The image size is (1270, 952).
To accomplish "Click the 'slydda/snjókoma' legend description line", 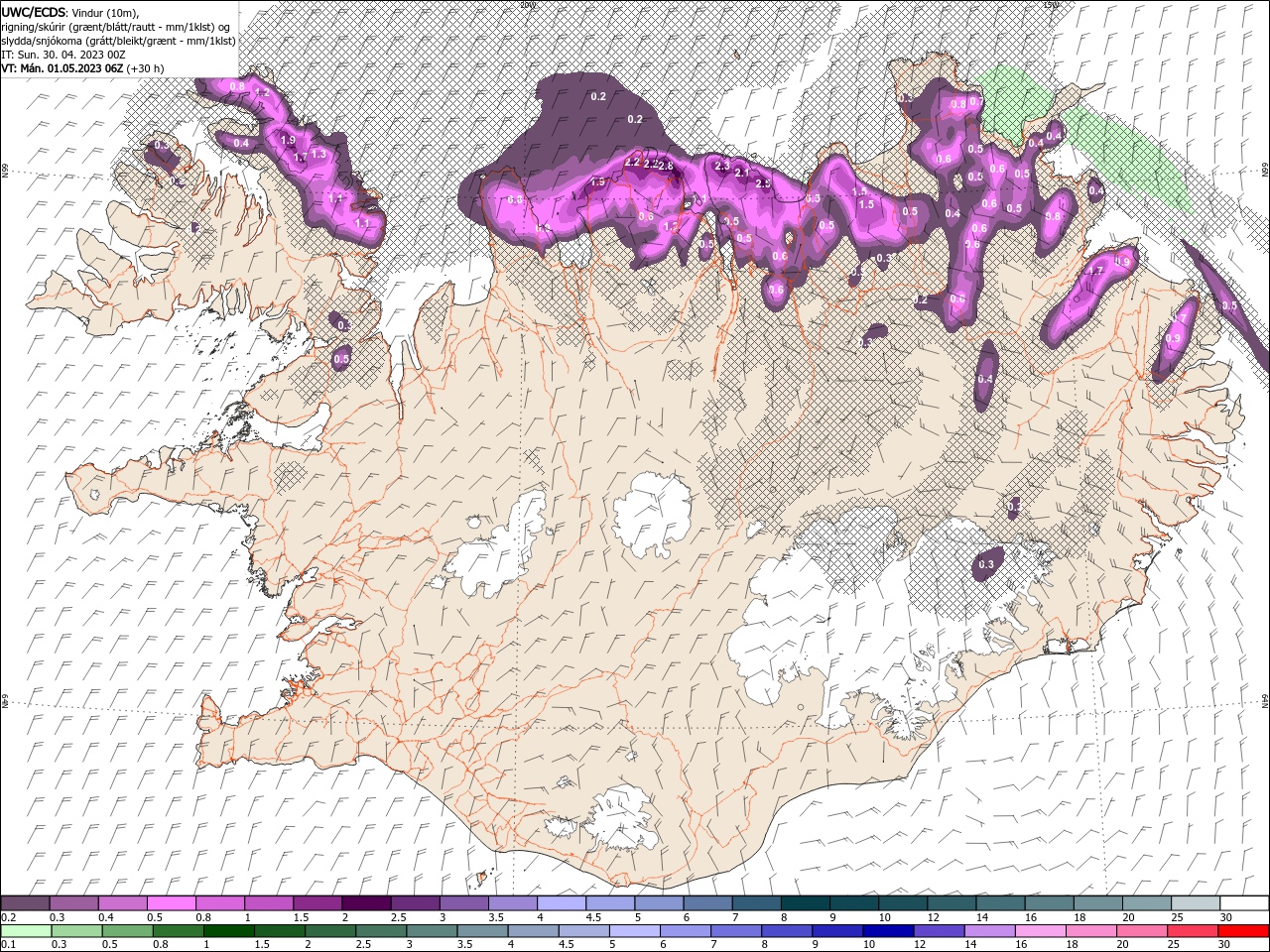I will [118, 41].
